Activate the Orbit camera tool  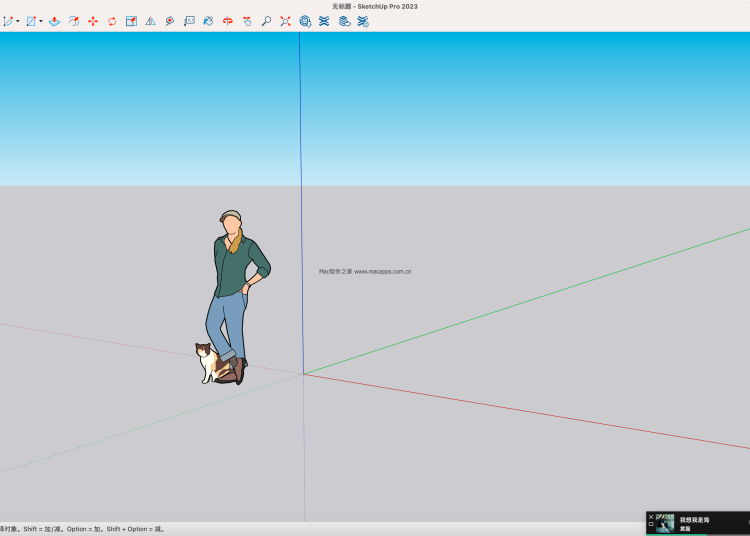(x=228, y=21)
